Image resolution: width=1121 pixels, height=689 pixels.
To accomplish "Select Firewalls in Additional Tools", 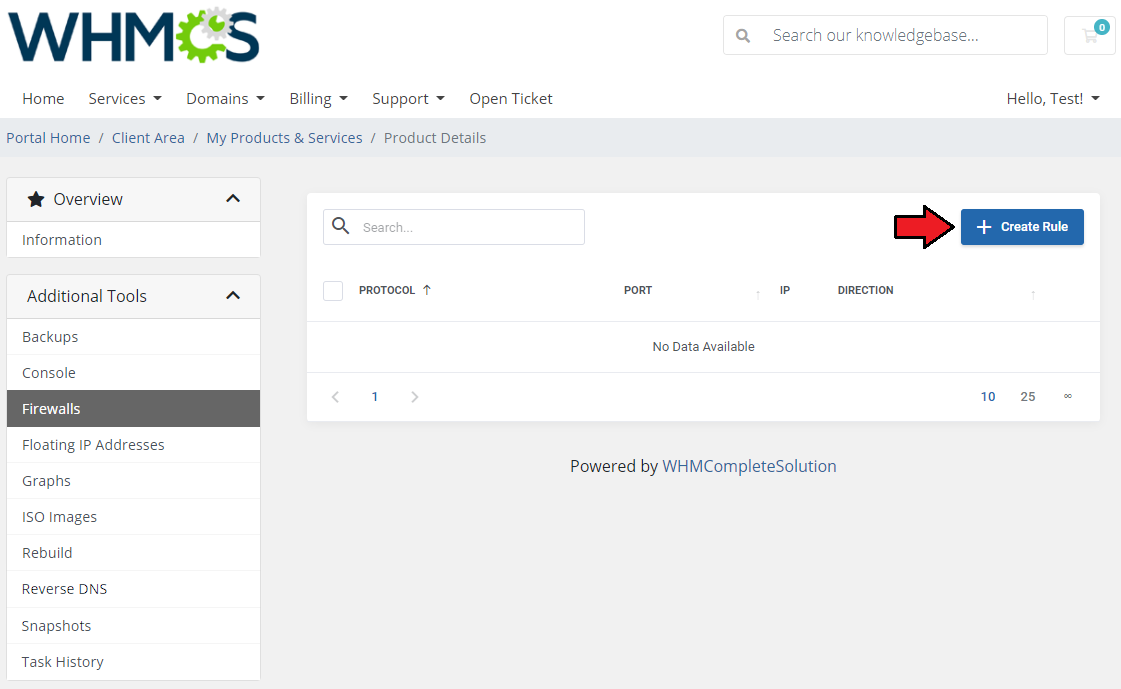I will point(134,409).
